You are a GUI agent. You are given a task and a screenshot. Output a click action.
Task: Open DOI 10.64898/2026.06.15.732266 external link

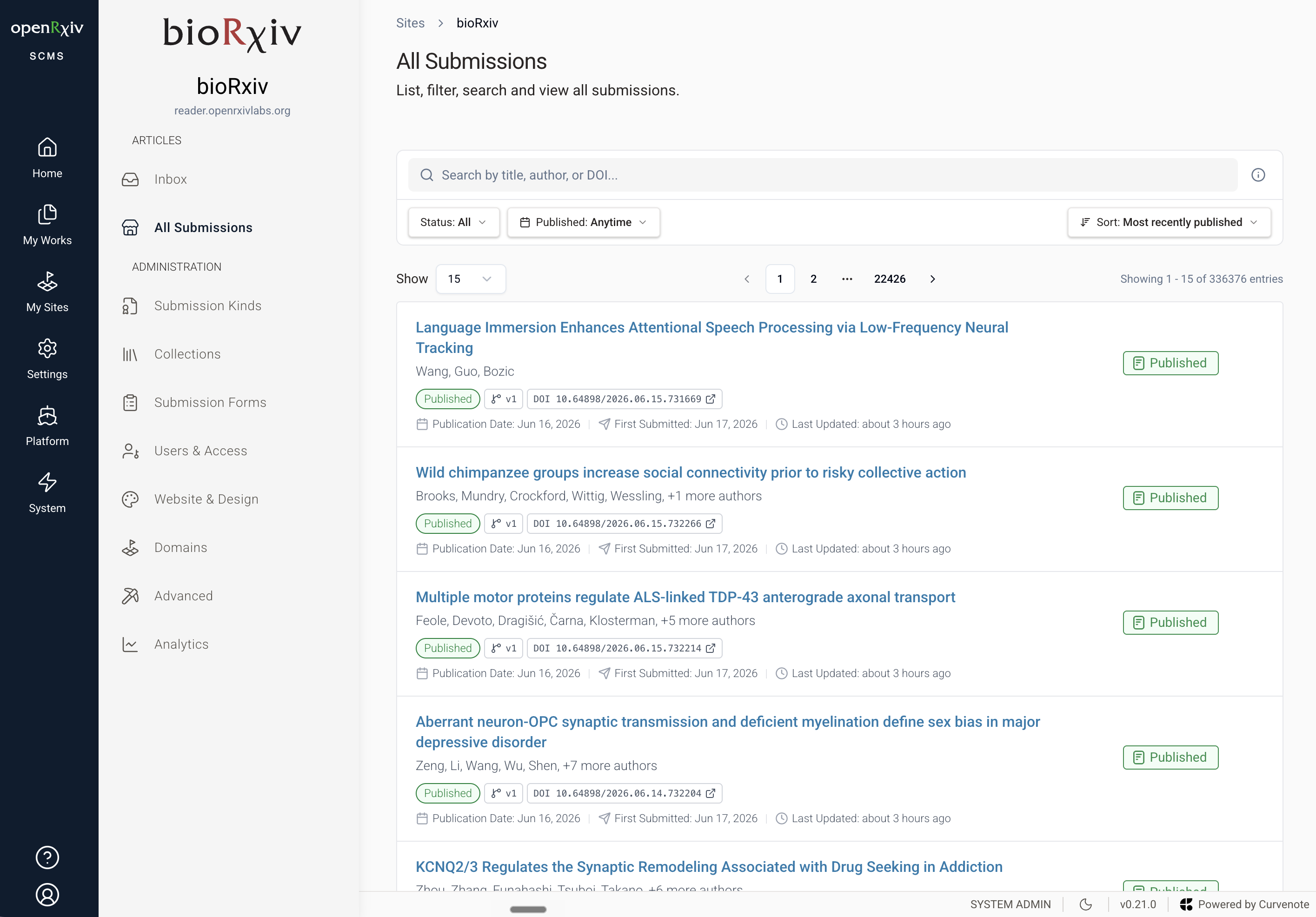click(x=624, y=524)
